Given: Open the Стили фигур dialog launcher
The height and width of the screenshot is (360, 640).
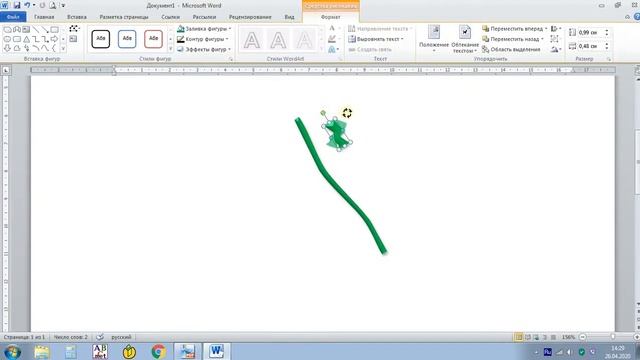Looking at the screenshot, I should [231, 59].
